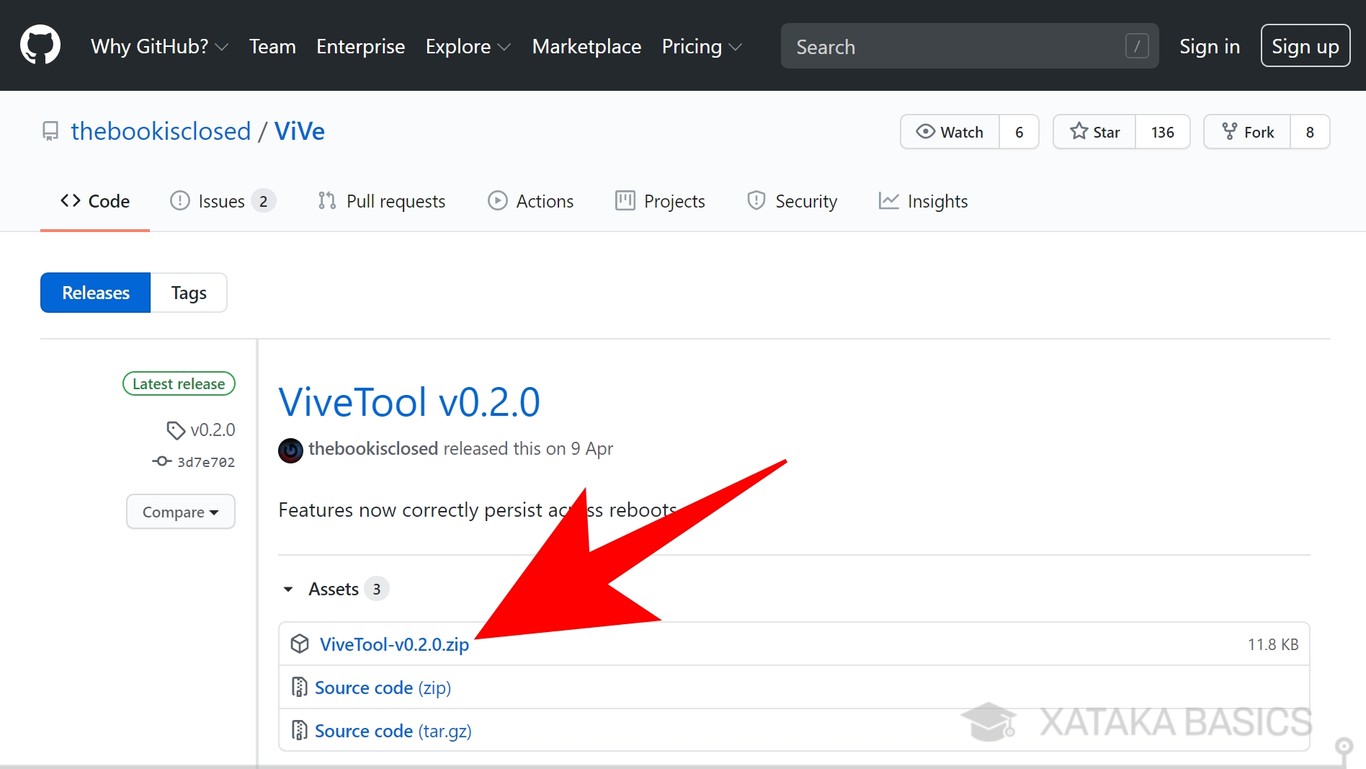Switch to Tags view
The image size is (1366, 769).
coord(188,293)
